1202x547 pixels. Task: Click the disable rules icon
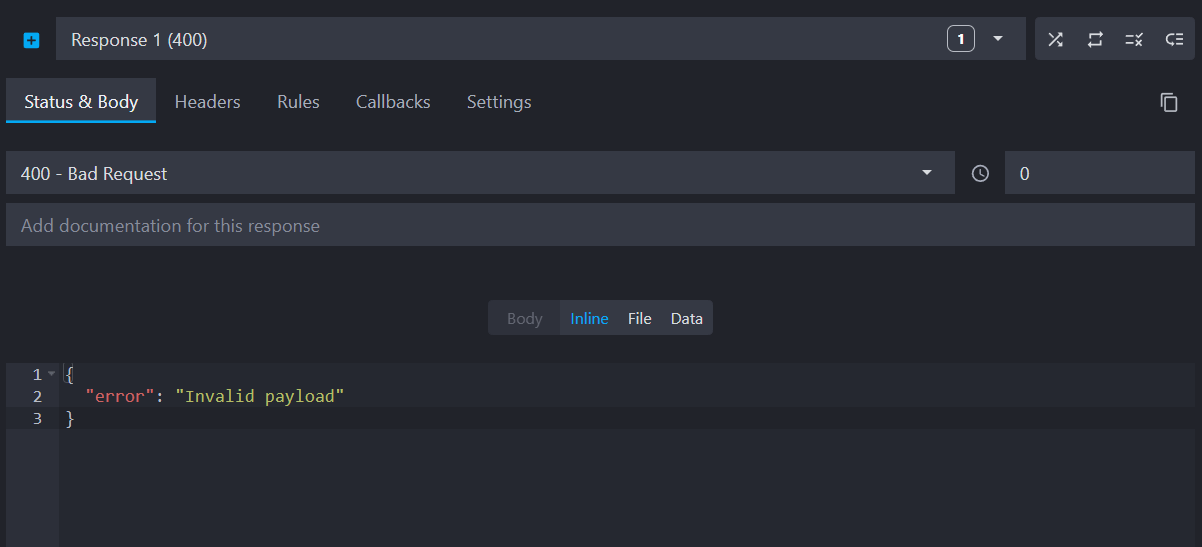tap(1134, 40)
